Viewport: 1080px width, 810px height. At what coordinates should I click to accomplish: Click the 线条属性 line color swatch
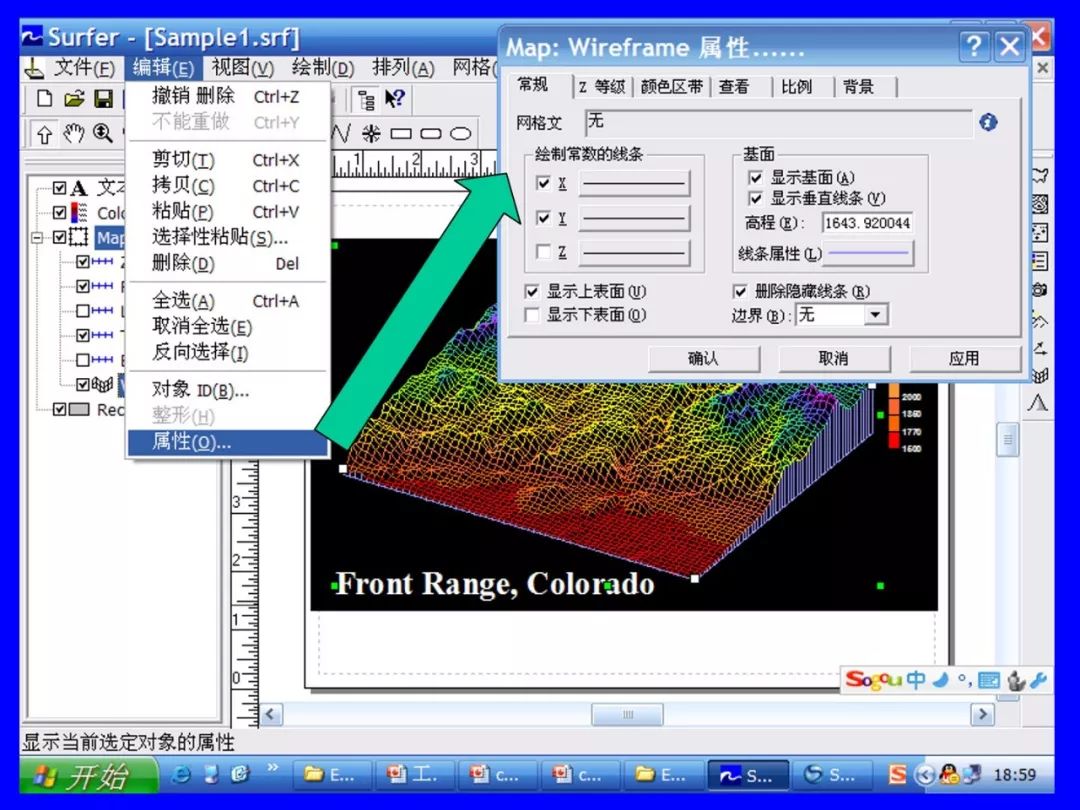click(869, 254)
